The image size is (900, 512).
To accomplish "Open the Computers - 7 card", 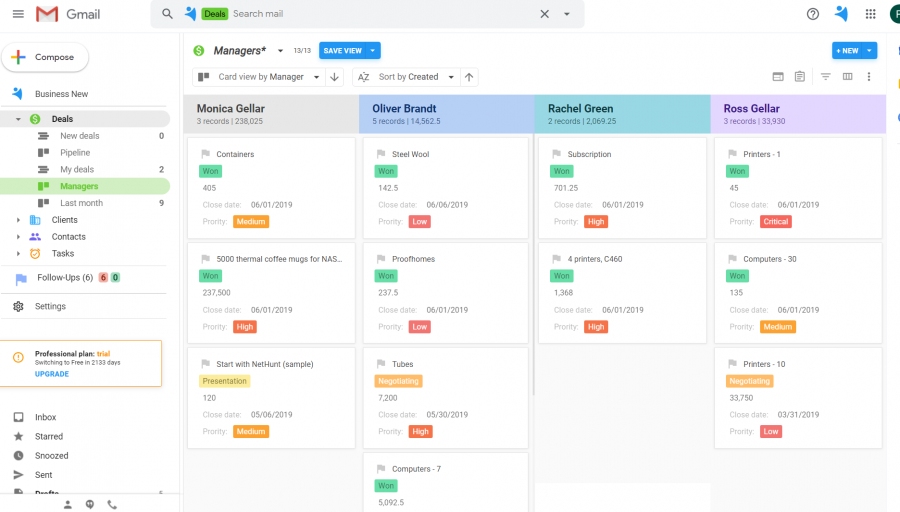I will point(446,482).
